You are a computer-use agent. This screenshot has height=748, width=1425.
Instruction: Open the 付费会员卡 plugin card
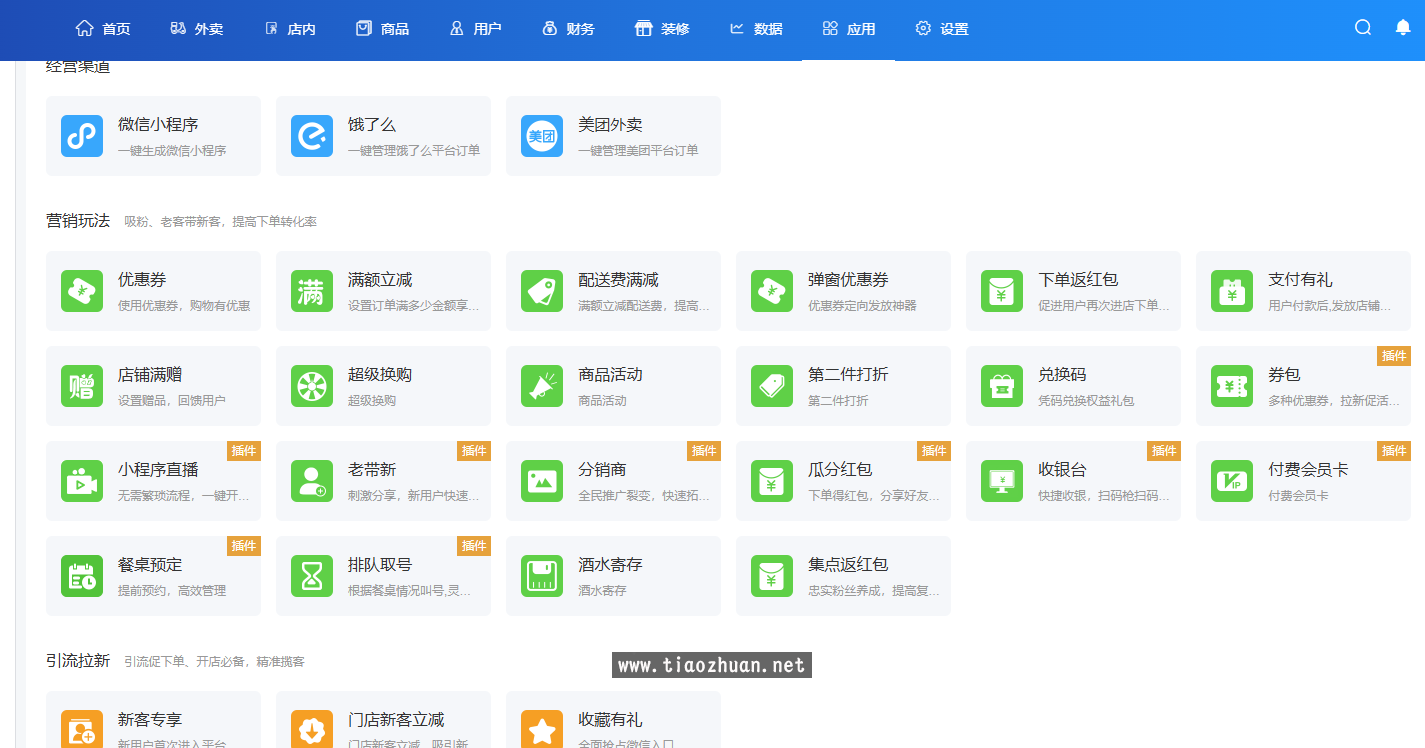(x=1303, y=481)
